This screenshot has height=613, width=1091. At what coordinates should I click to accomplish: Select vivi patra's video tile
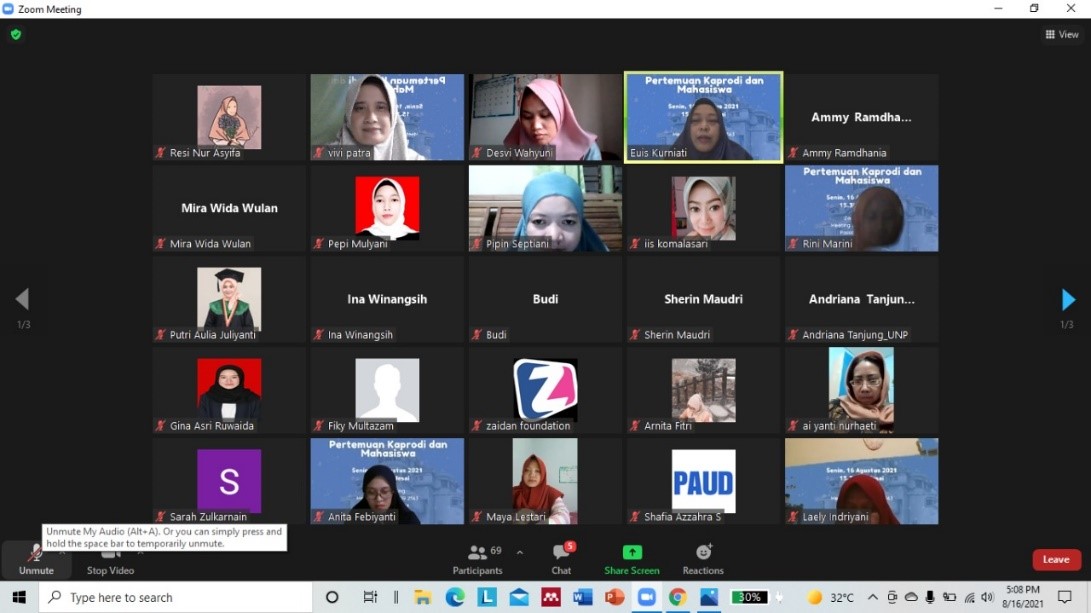coord(387,117)
